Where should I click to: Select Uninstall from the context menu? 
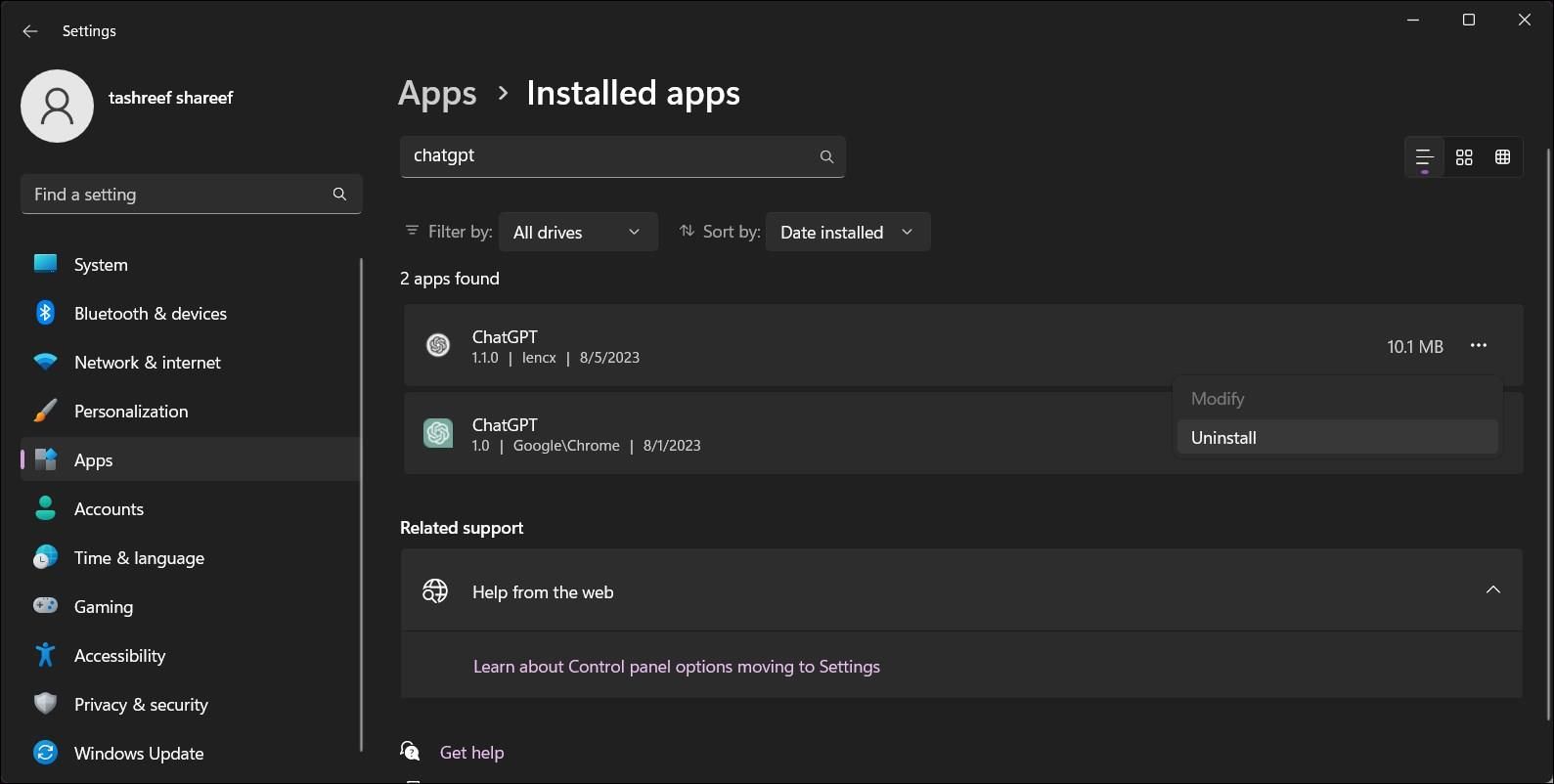point(1337,437)
